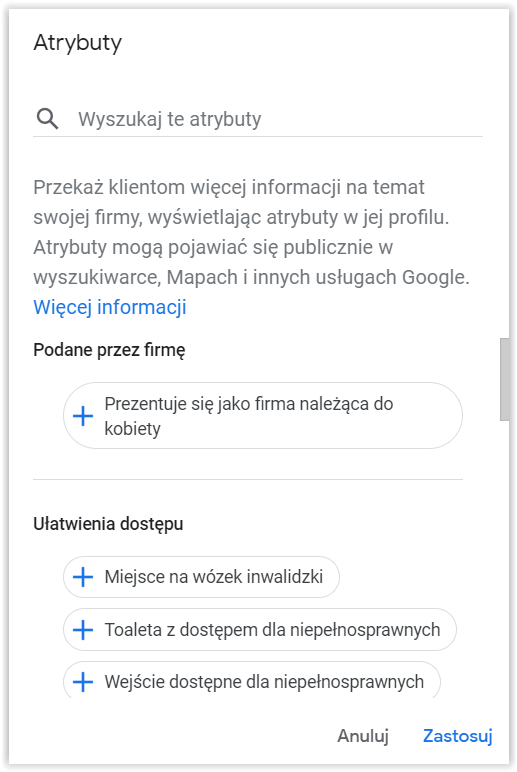517x772 pixels.
Task: Click the plus icon for 'Toaleta z dostępem'
Action: click(x=83, y=630)
